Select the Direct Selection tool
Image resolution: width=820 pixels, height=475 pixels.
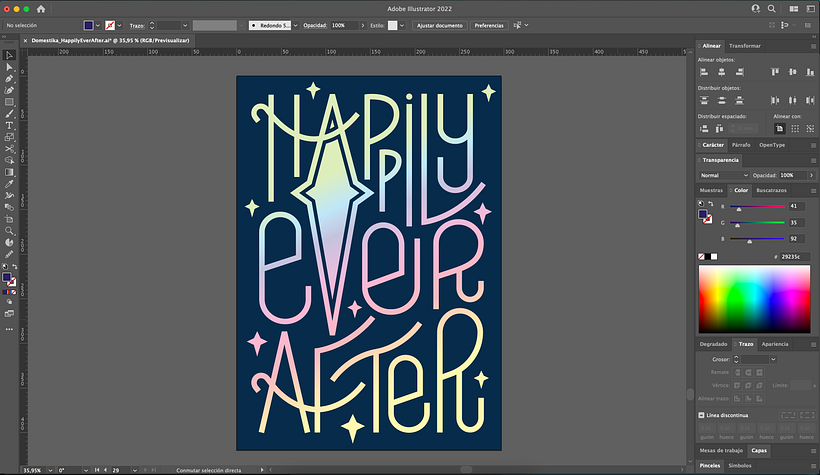coord(9,67)
